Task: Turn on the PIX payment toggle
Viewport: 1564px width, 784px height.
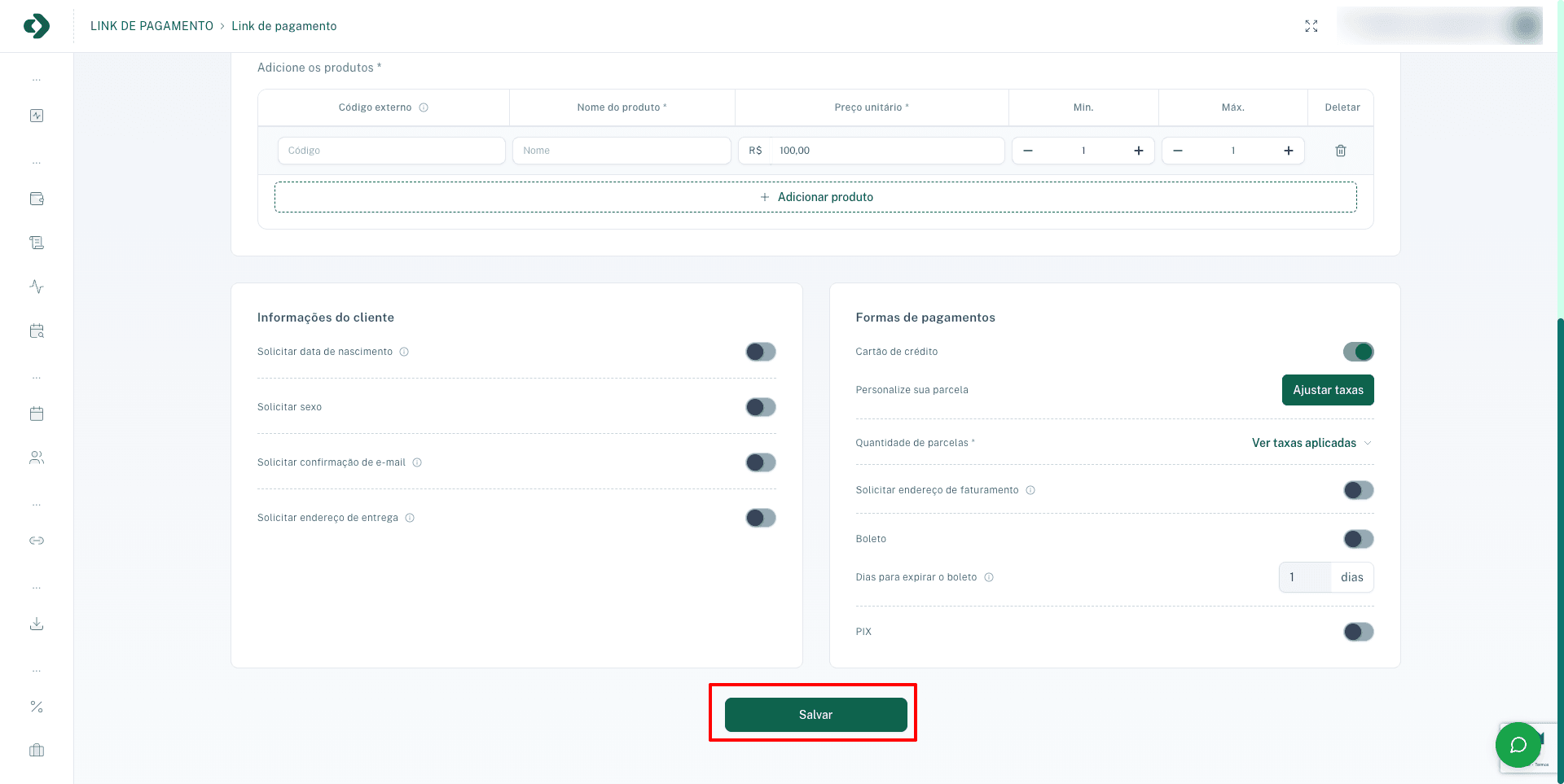Action: coord(1358,632)
